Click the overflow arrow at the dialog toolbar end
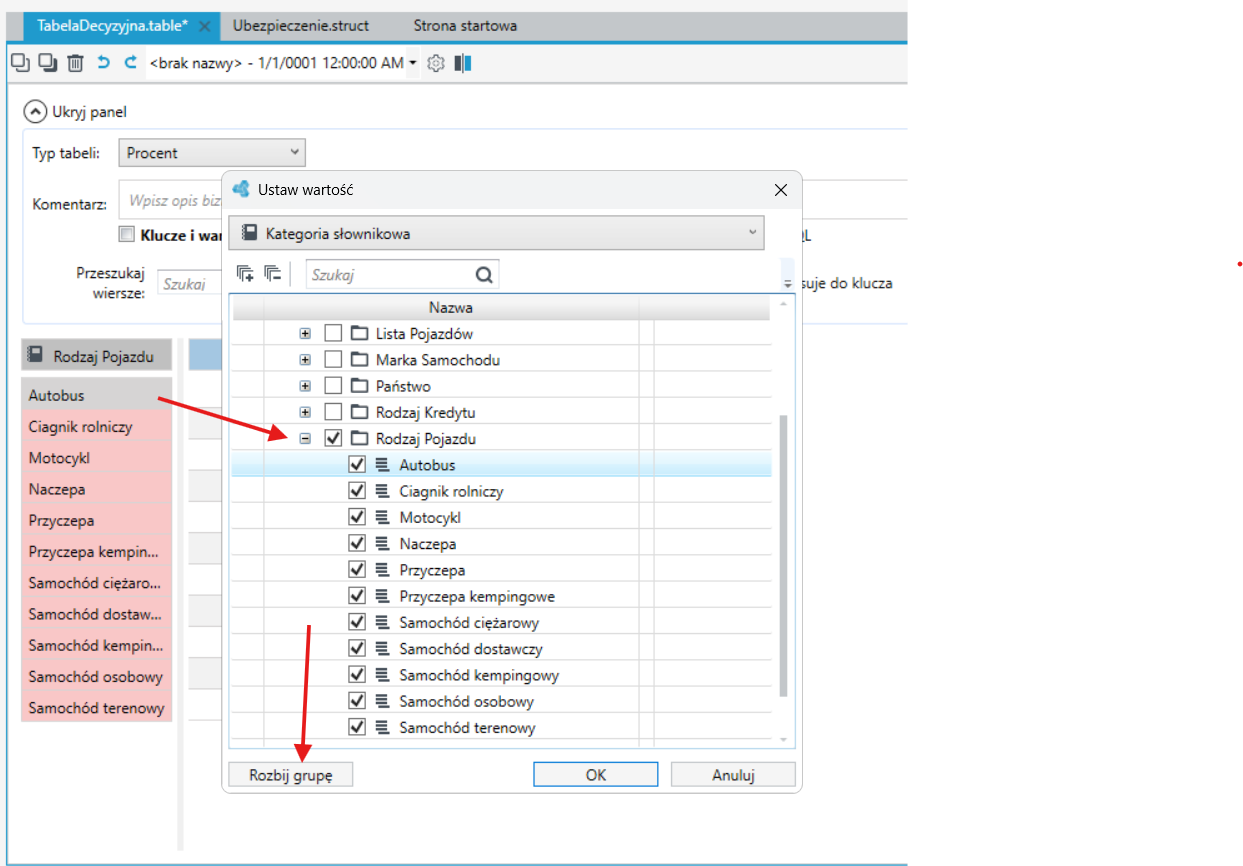The width and height of the screenshot is (1243, 866). coord(788,284)
